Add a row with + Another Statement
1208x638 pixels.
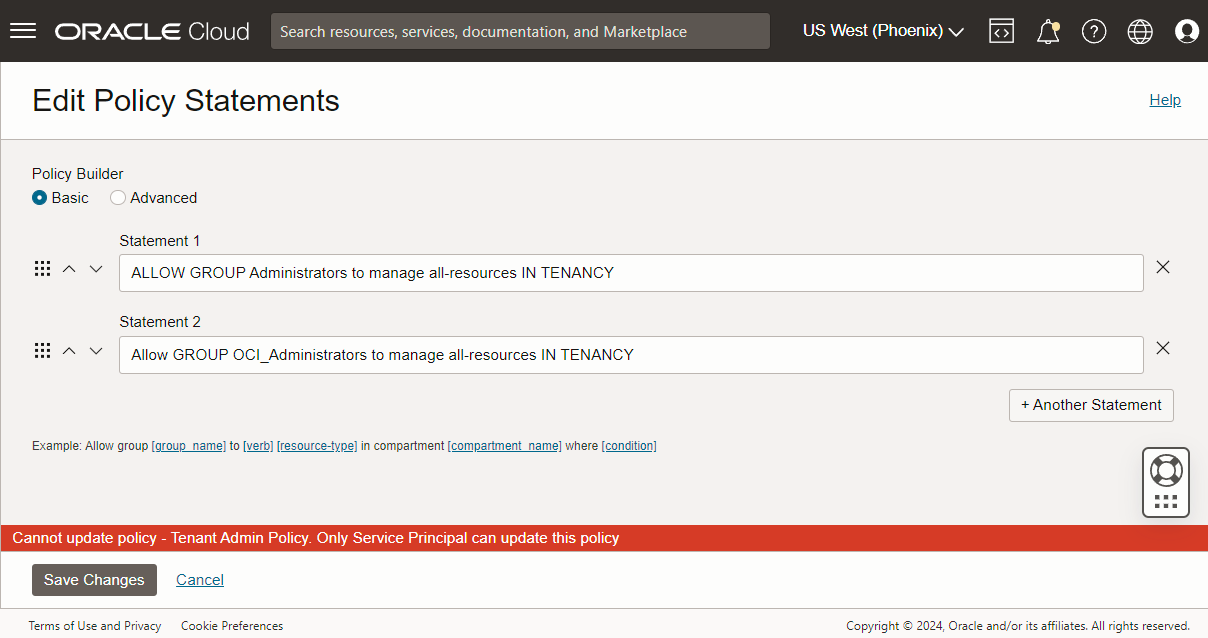coord(1091,405)
